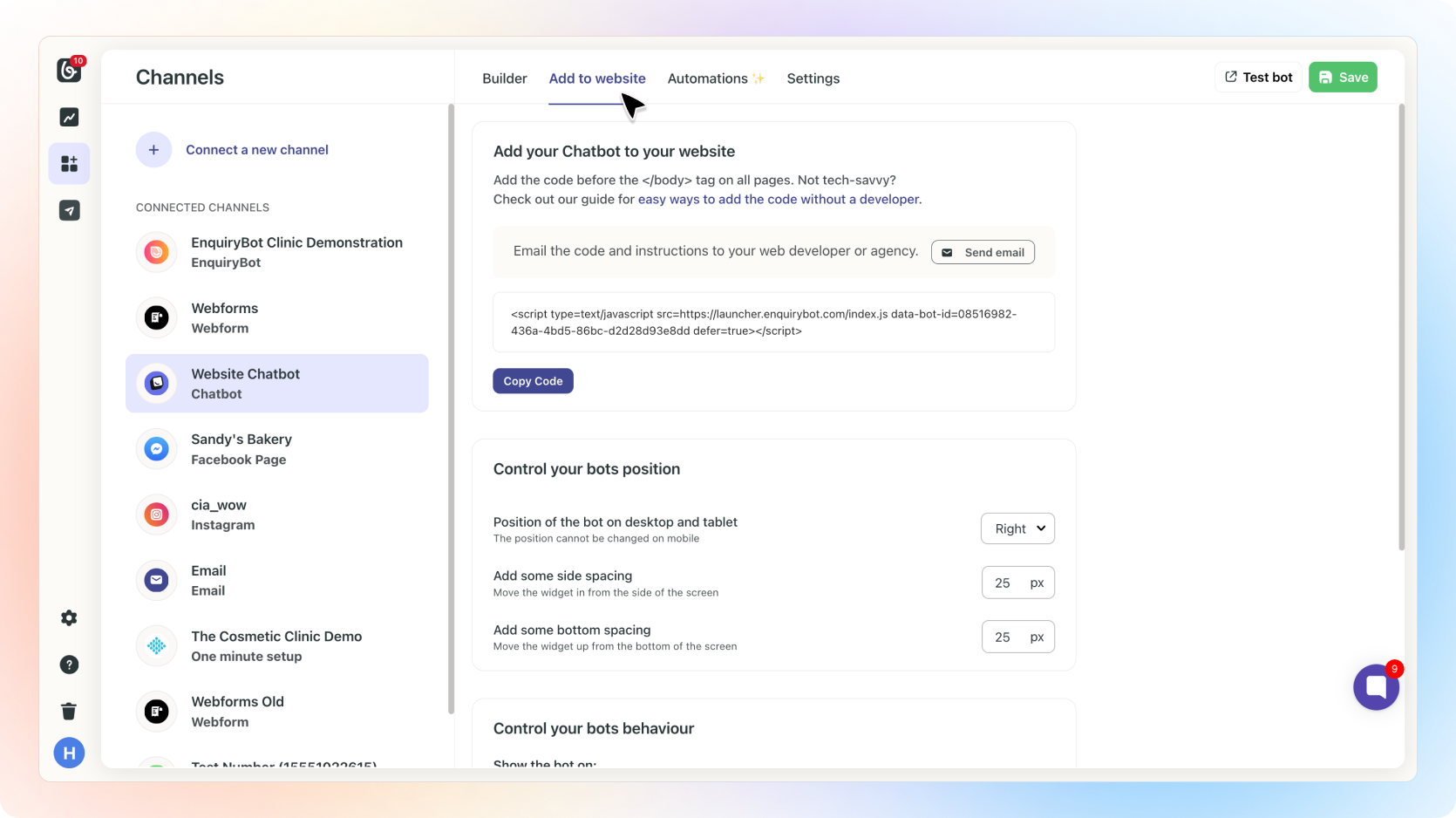The width and height of the screenshot is (1456, 818).
Task: Switch to the Builder tab
Action: pos(504,78)
